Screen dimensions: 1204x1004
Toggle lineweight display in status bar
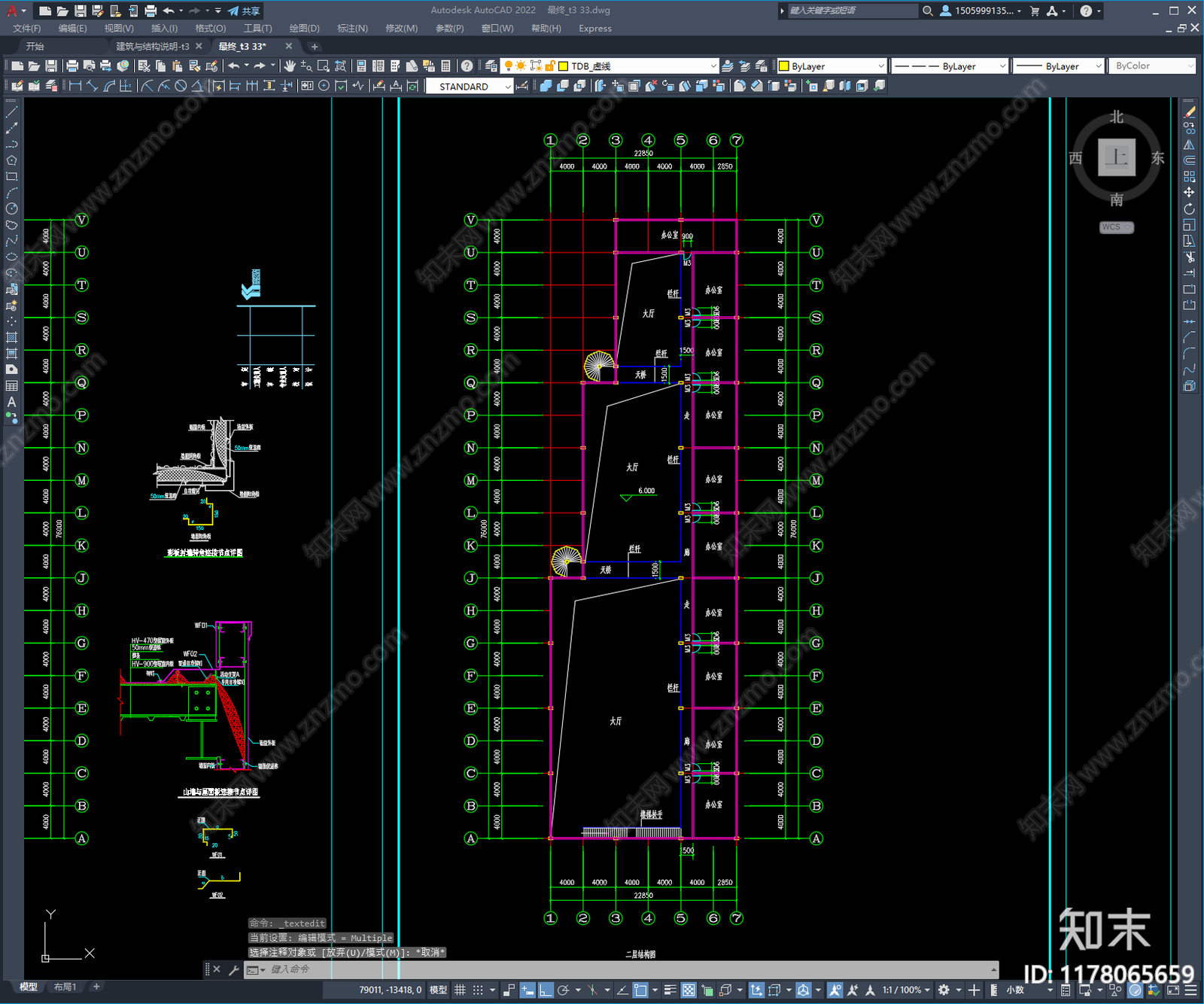tap(670, 990)
